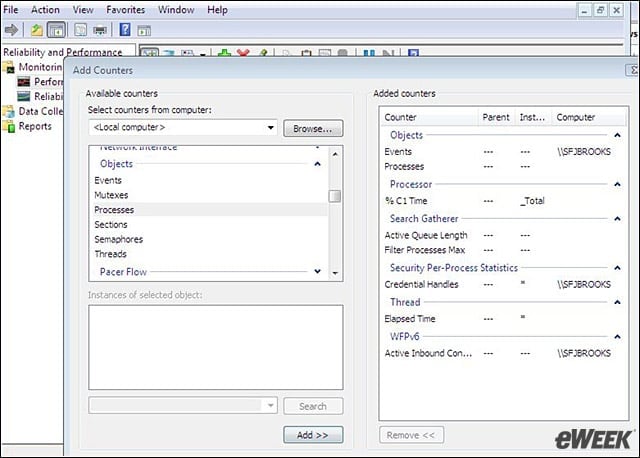The width and height of the screenshot is (640, 458).
Task: Click the Computer column header
Action: click(589, 118)
